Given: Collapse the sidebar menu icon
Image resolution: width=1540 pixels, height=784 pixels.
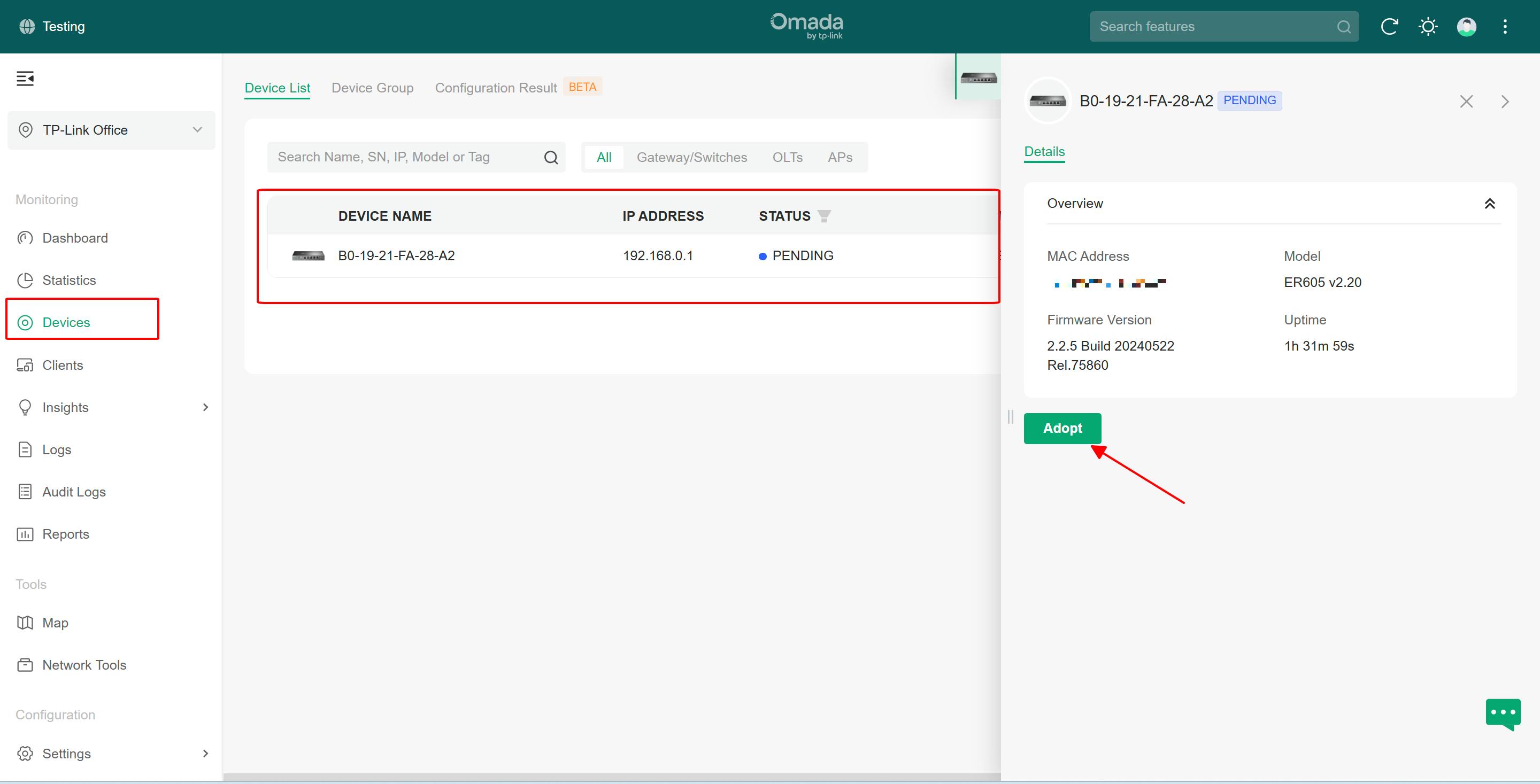Looking at the screenshot, I should (25, 78).
